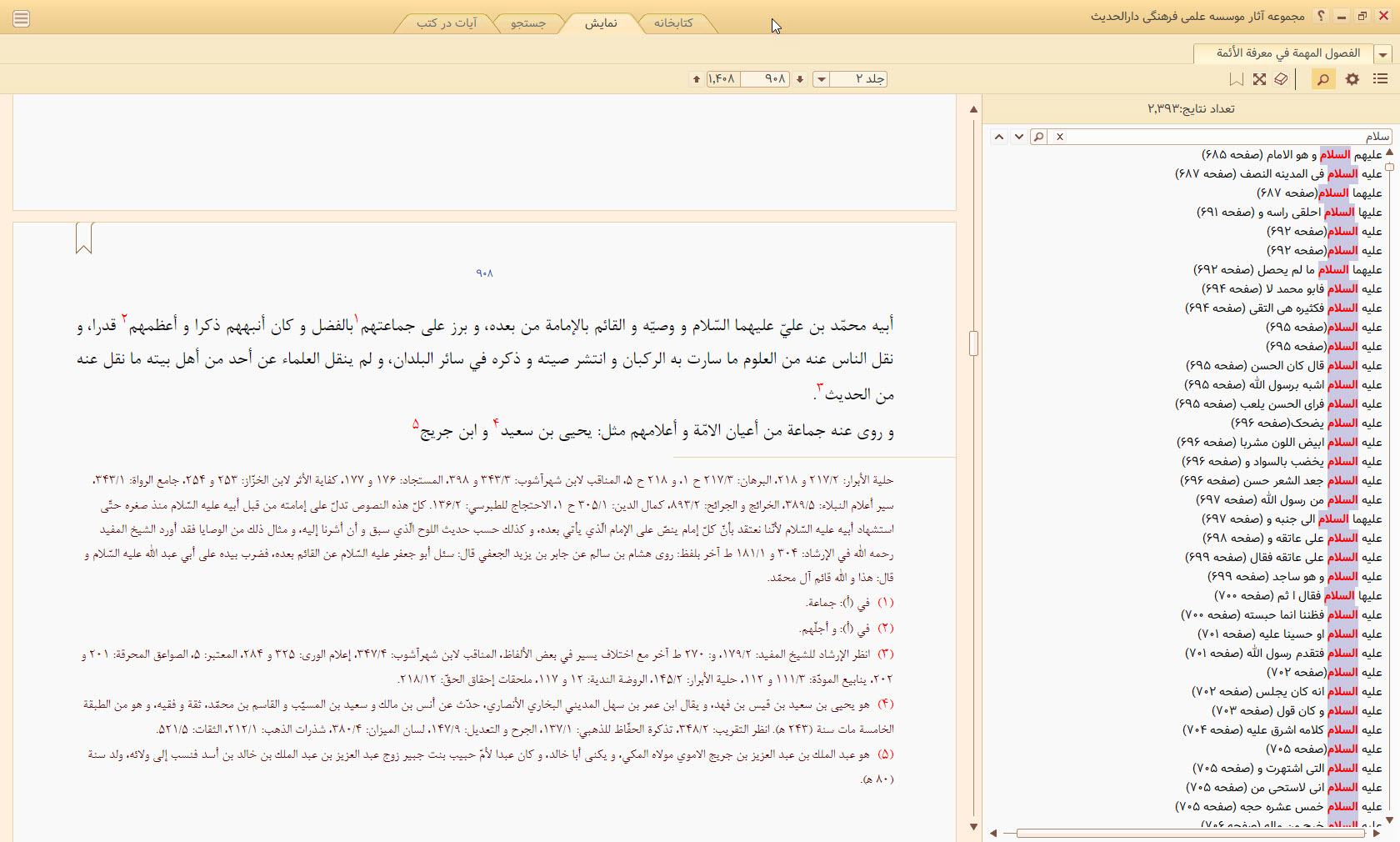Open the help question mark icon

coord(1321,16)
